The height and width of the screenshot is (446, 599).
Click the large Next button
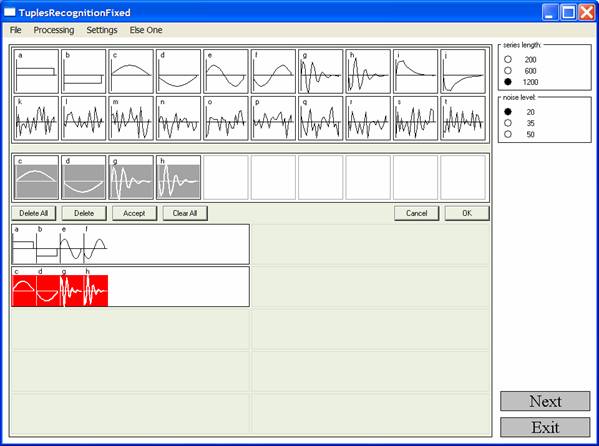click(545, 401)
